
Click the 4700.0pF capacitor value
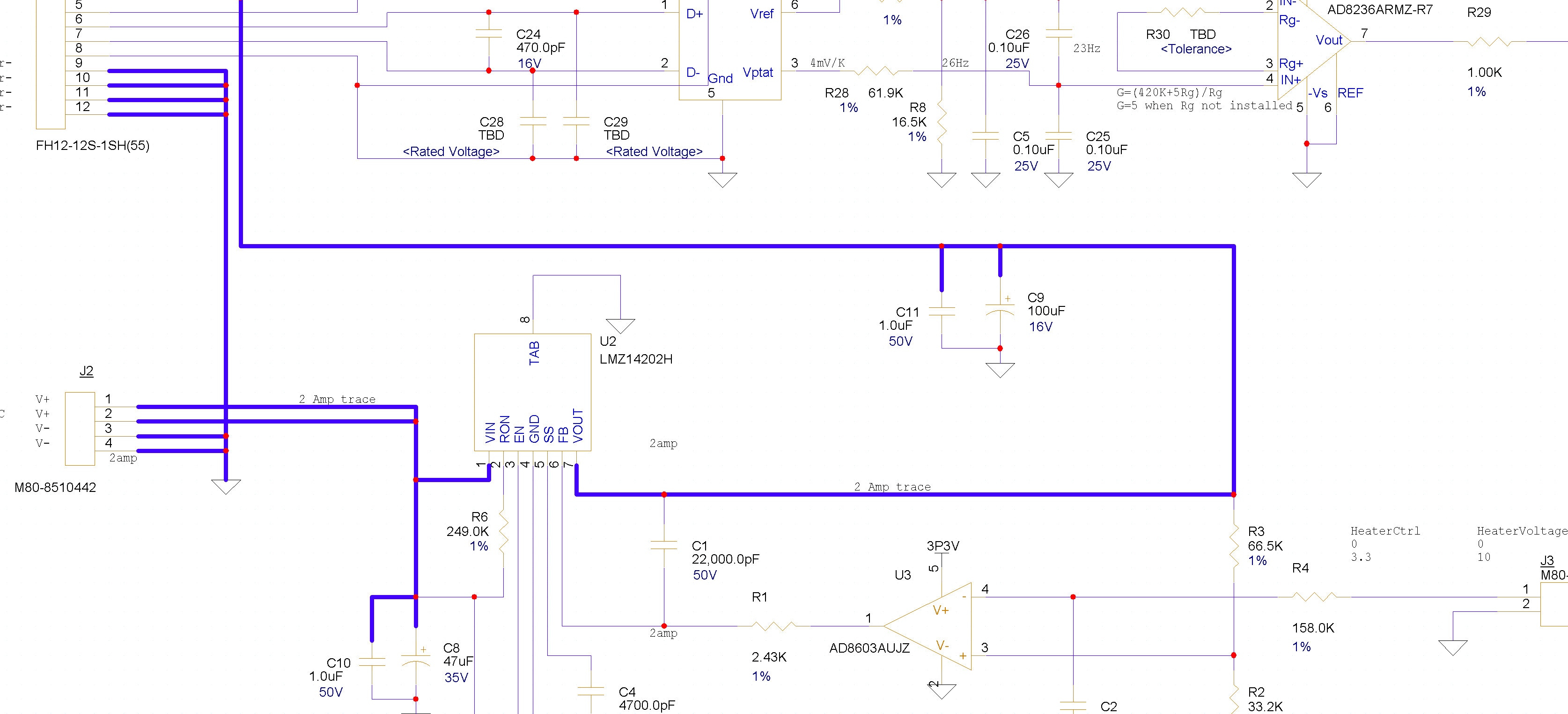tap(647, 706)
